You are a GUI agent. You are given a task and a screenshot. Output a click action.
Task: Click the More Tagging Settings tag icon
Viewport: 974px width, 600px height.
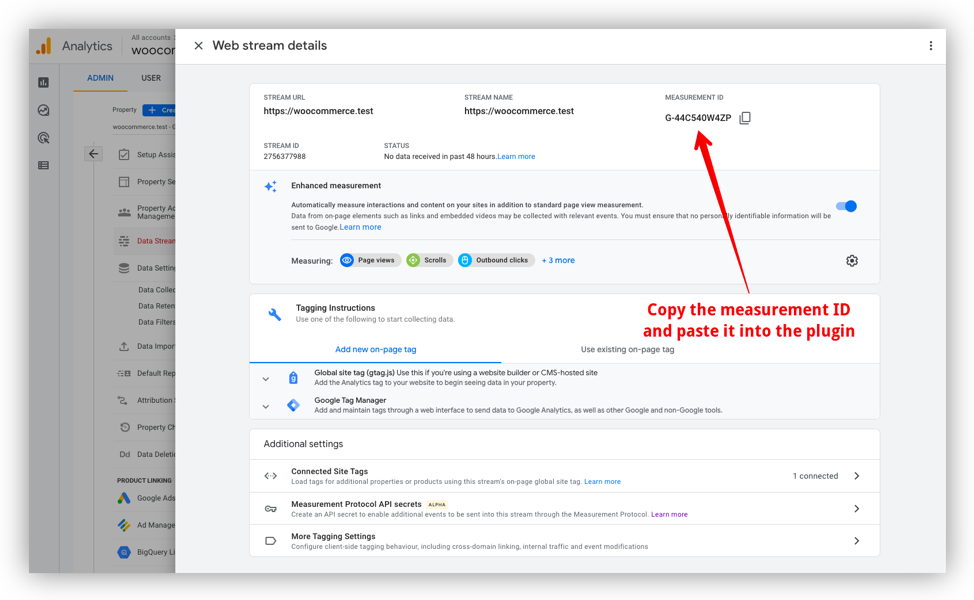tap(270, 541)
